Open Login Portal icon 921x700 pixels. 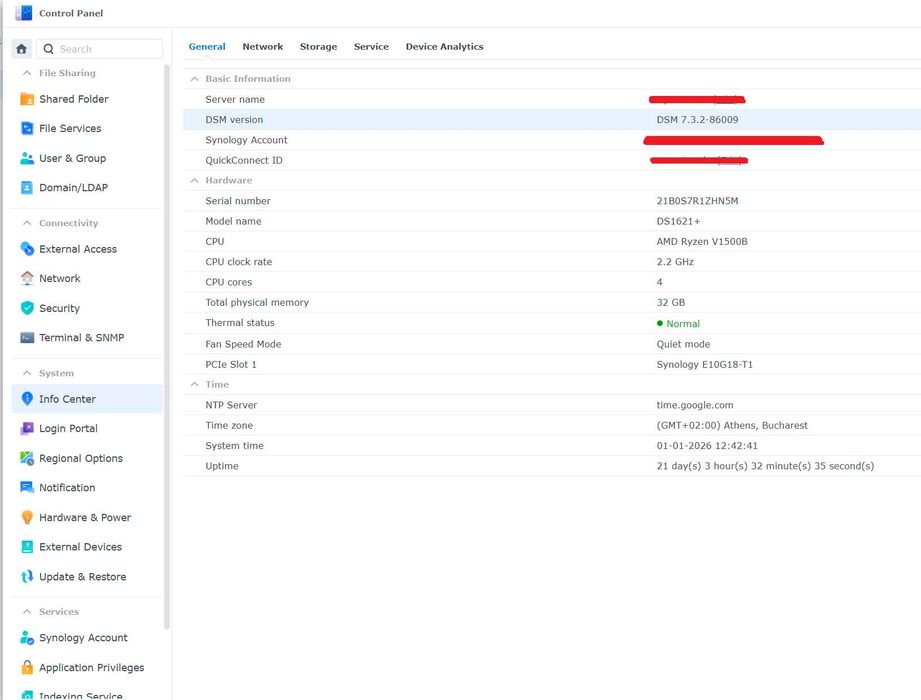[27, 428]
